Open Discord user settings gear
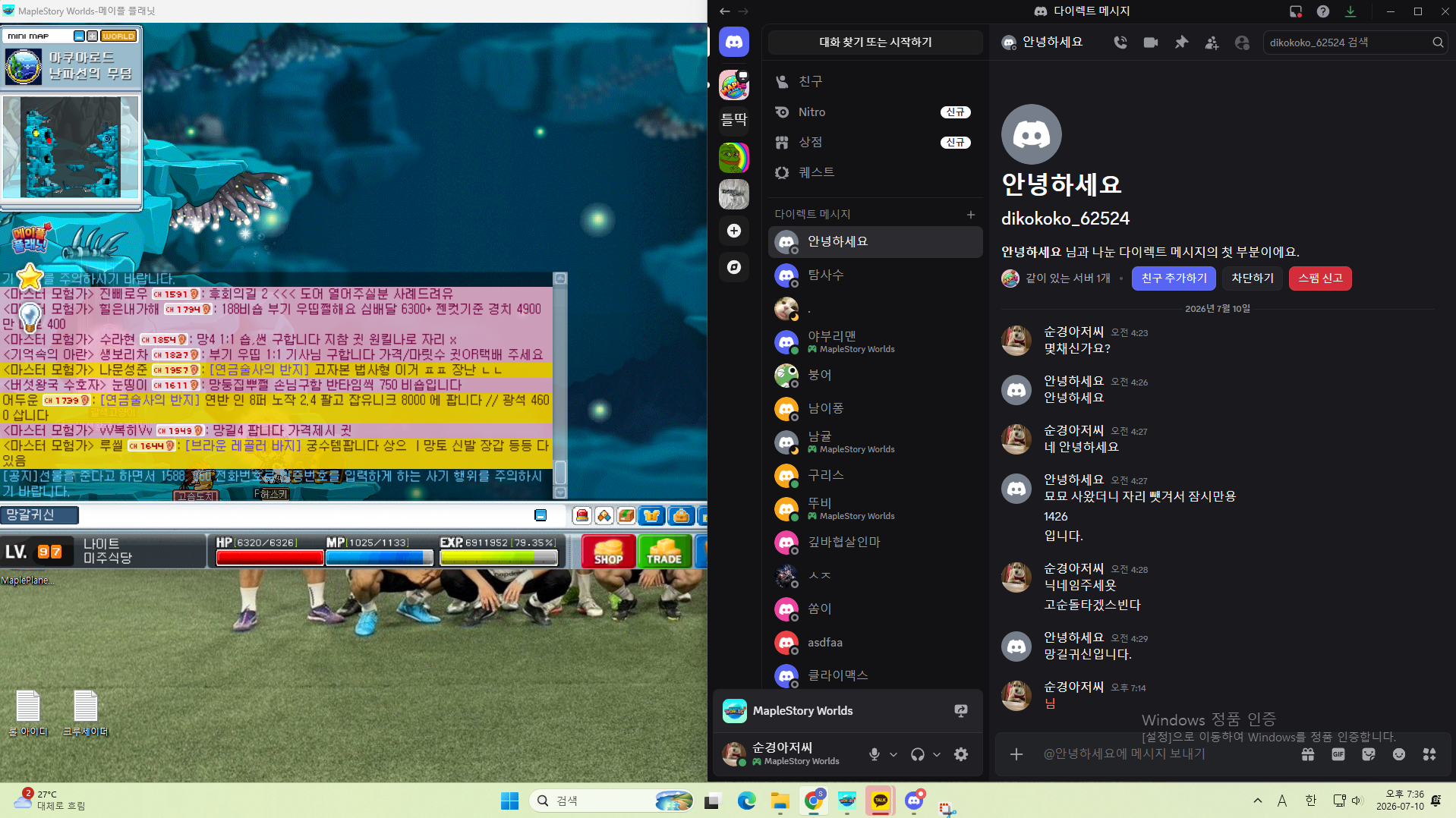The image size is (1456, 818). (x=961, y=754)
